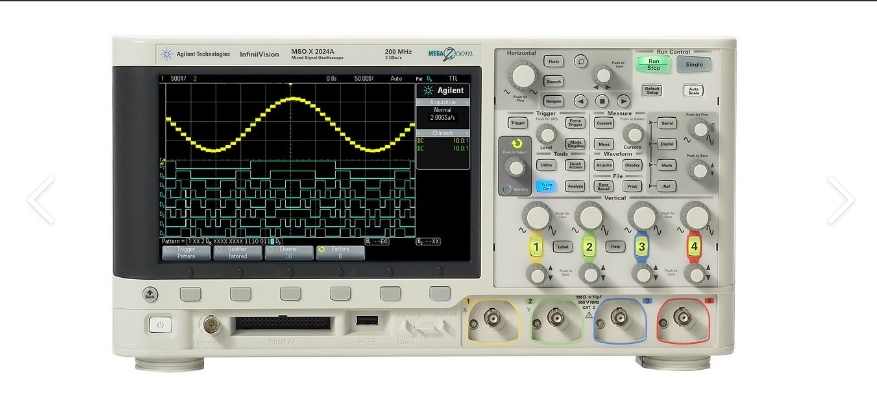Click the Horiz key
Viewport: 877px width, 400px height.
coord(553,62)
